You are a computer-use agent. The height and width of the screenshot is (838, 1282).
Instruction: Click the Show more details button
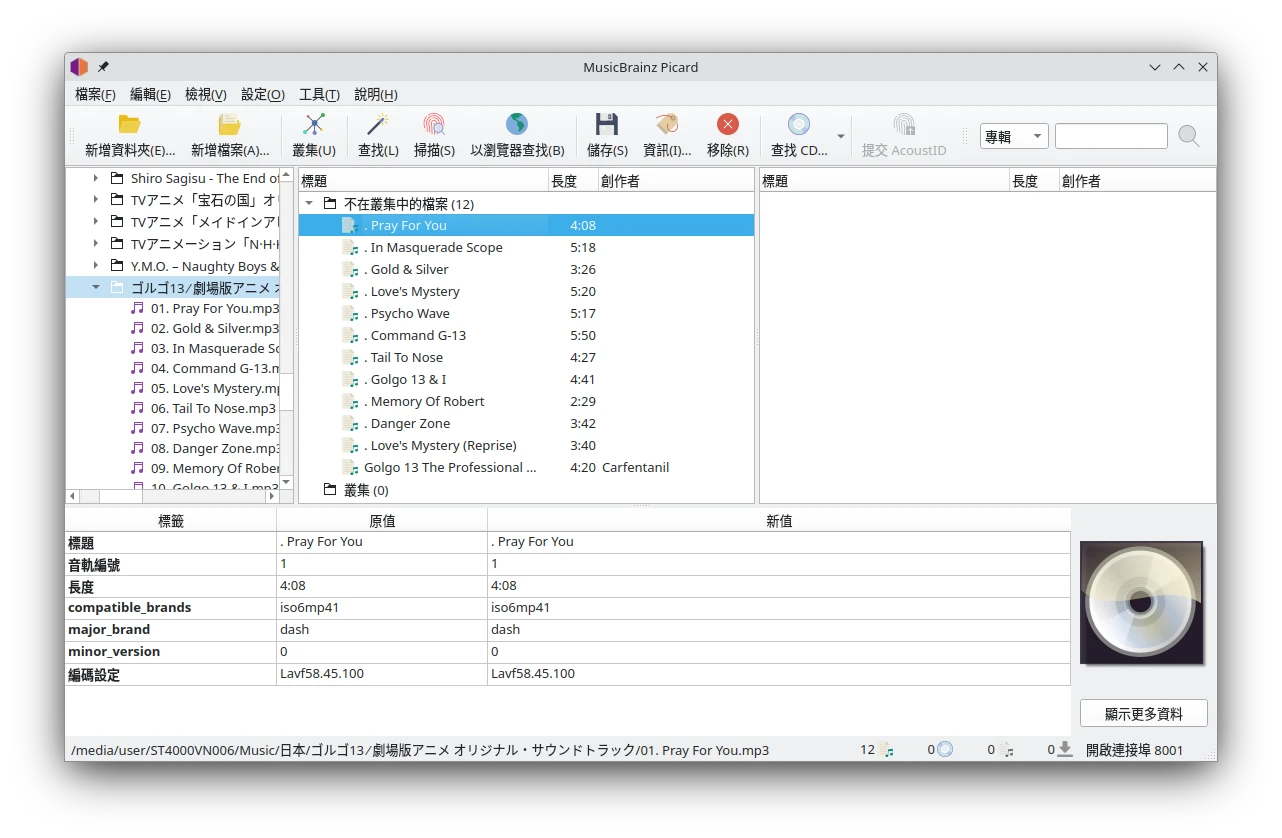1143,714
